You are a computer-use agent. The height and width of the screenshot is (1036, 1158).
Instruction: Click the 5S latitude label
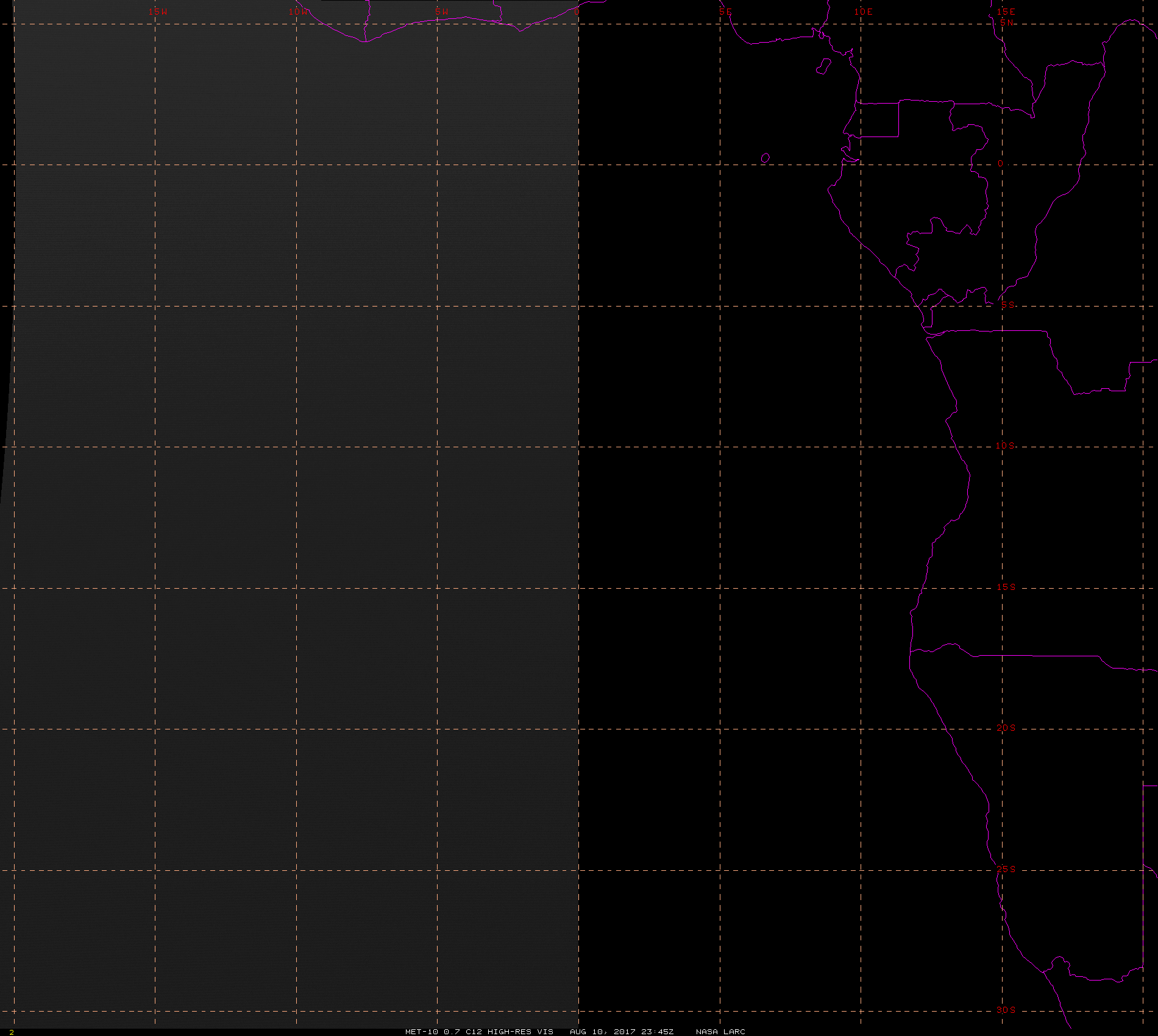tap(1008, 305)
